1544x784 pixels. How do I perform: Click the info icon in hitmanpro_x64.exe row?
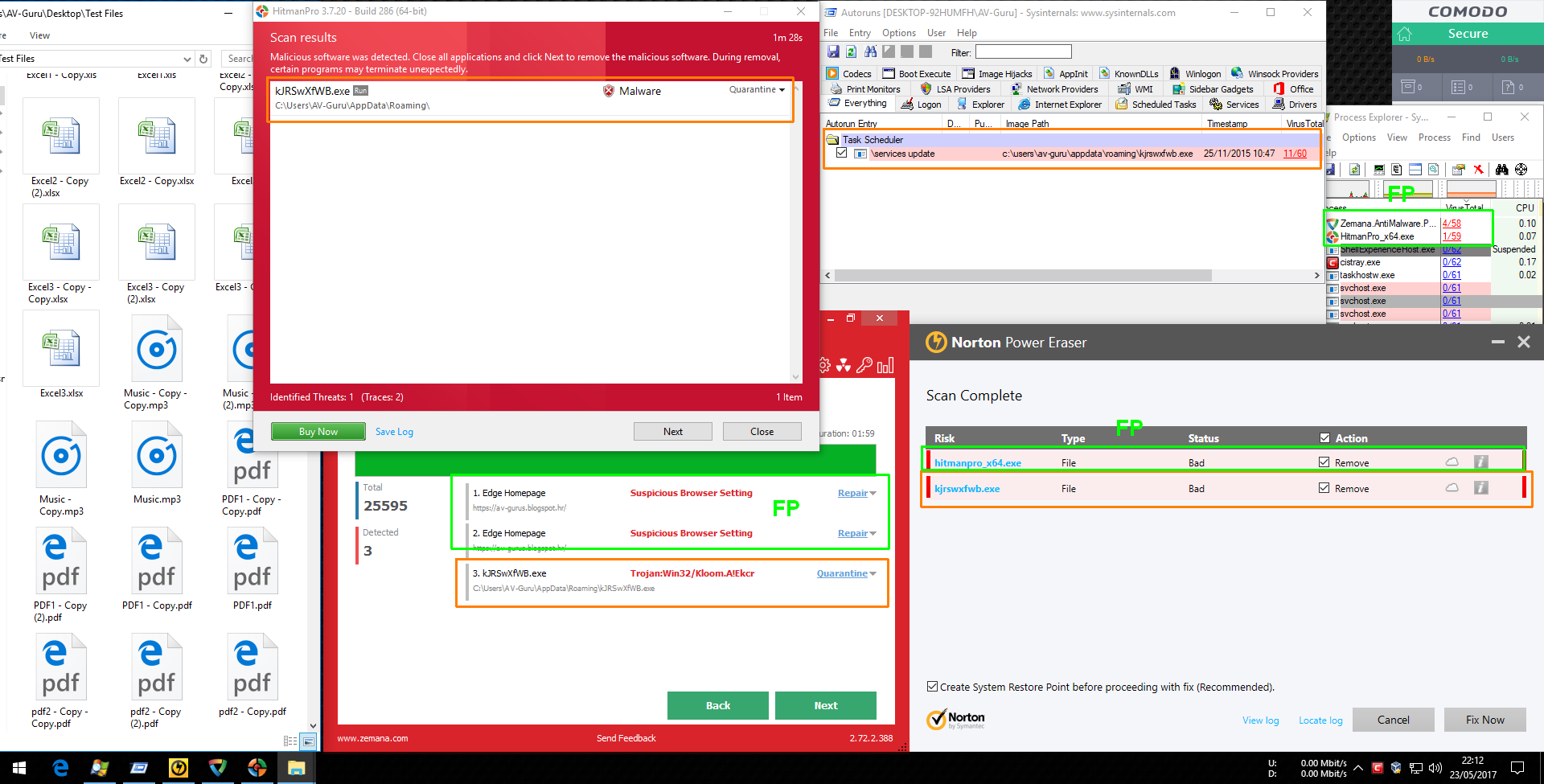[x=1480, y=462]
